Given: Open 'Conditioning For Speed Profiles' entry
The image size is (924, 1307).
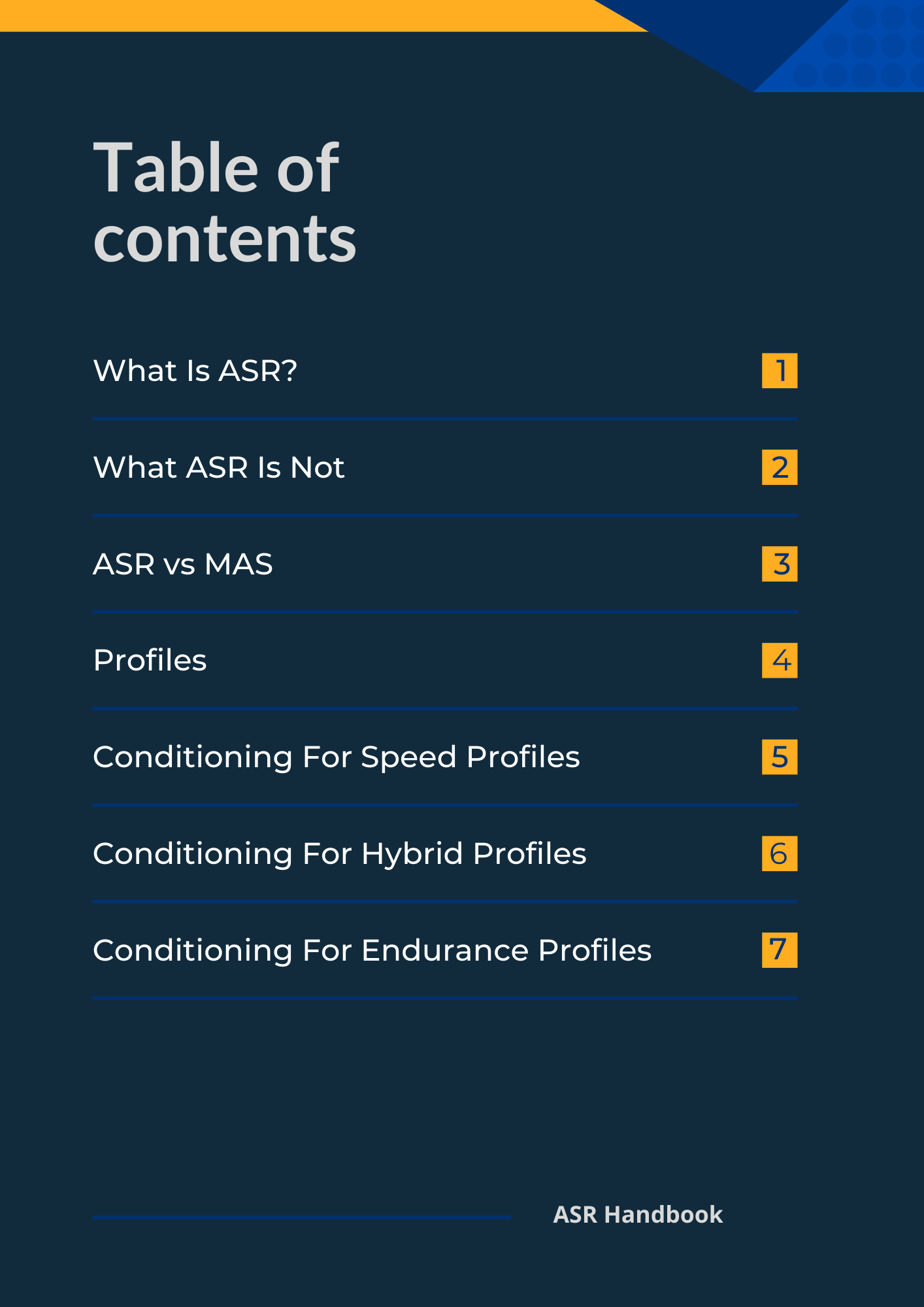Looking at the screenshot, I should coord(337,757).
